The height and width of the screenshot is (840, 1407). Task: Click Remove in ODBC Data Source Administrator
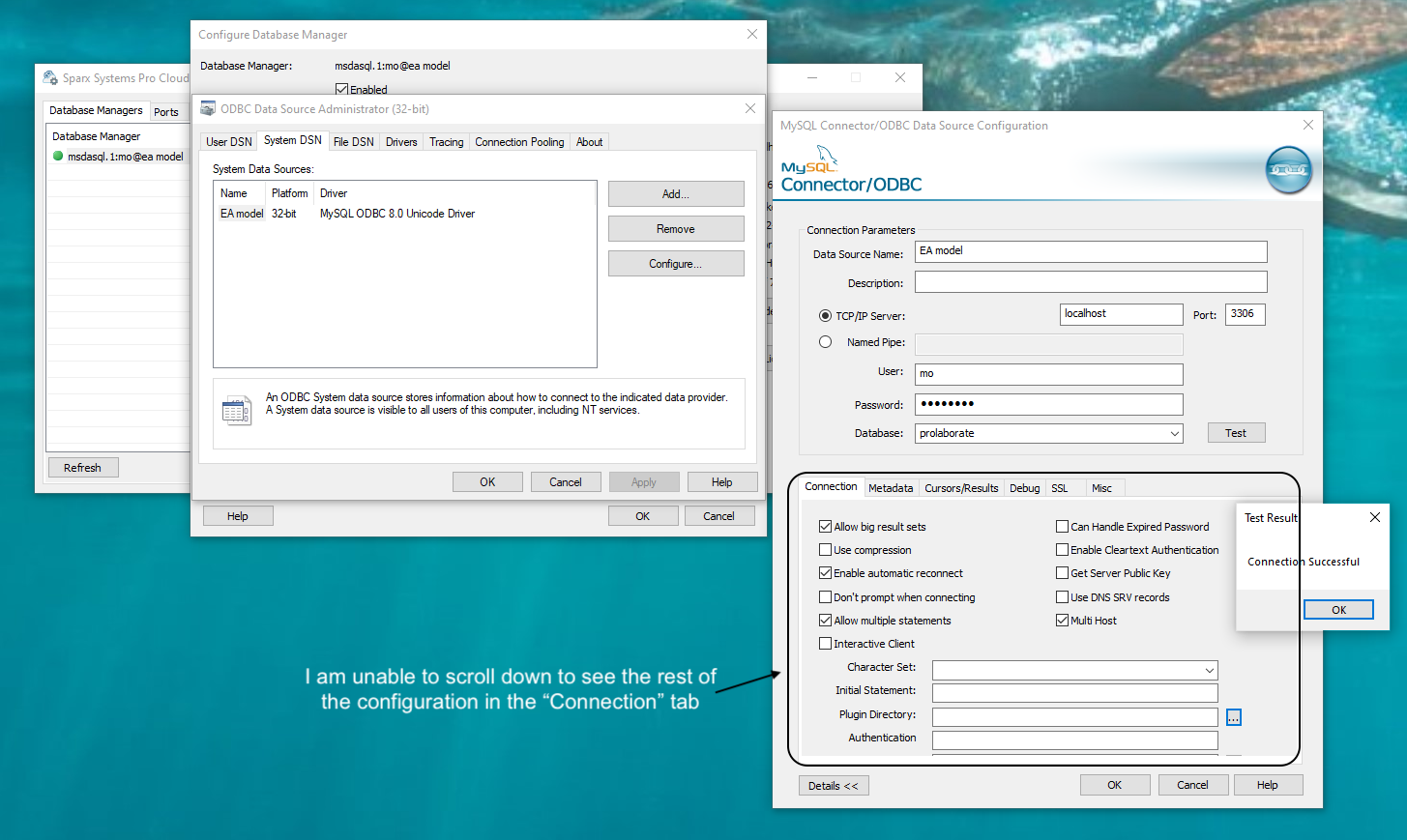(x=676, y=229)
